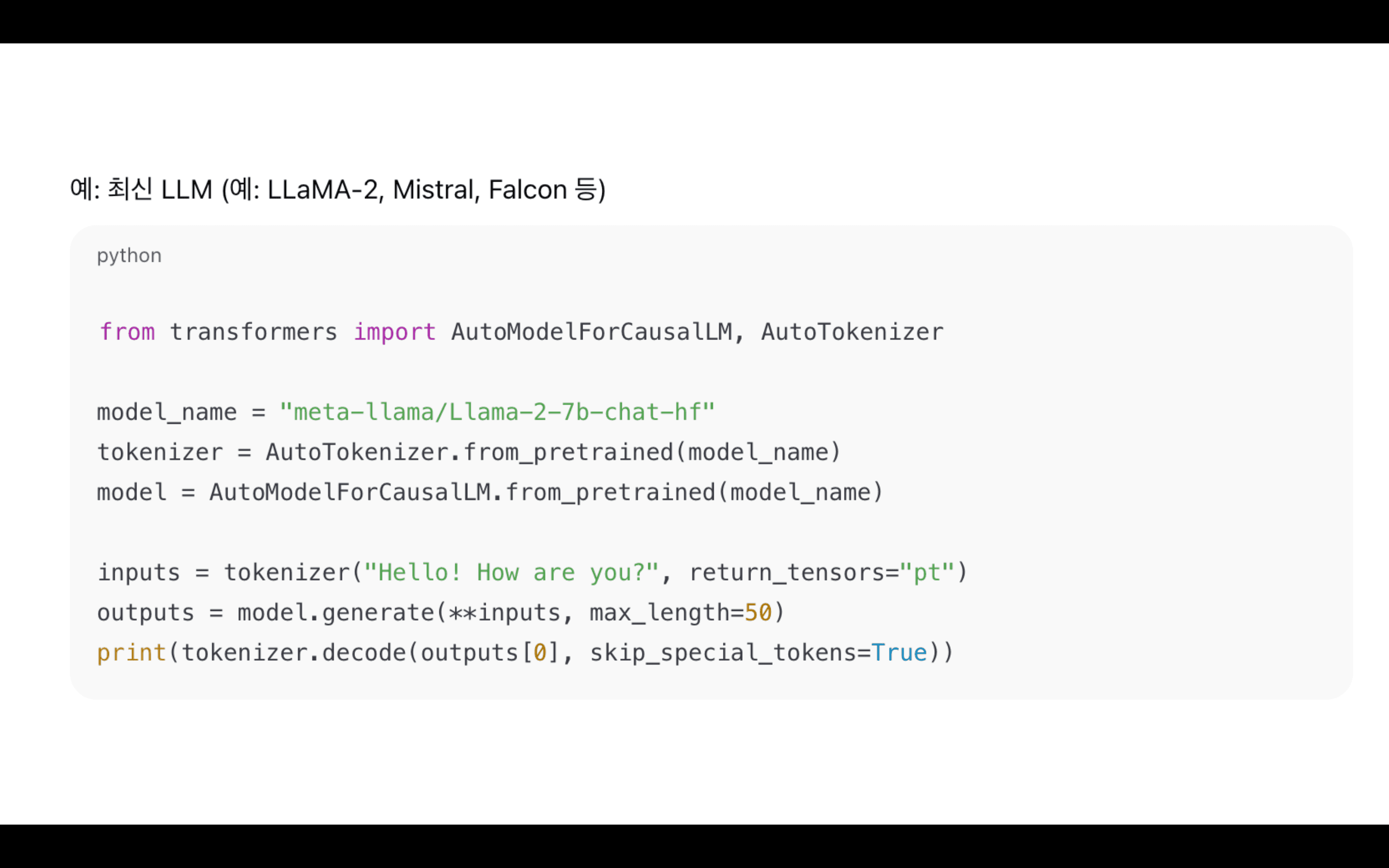Image resolution: width=1389 pixels, height=868 pixels.
Task: Click the purple "import" keyword
Action: [x=395, y=332]
